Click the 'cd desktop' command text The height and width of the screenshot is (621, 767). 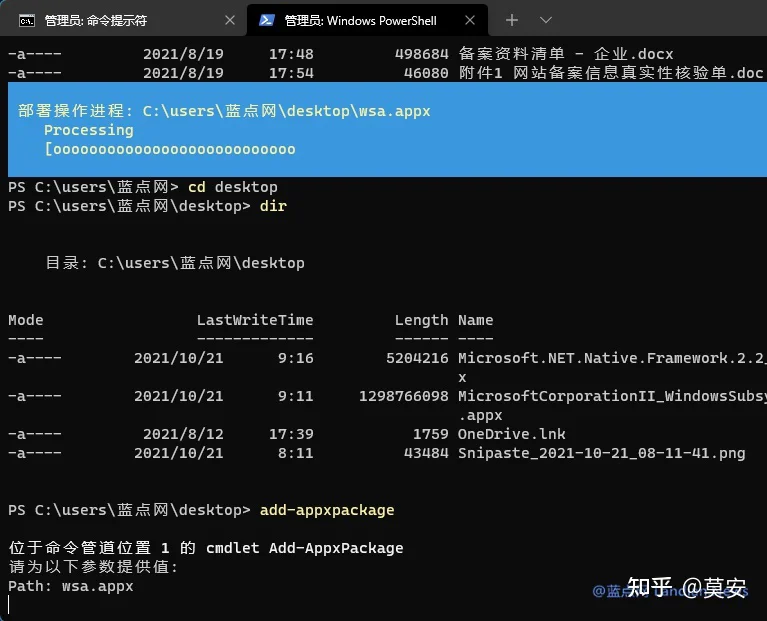click(x=233, y=187)
